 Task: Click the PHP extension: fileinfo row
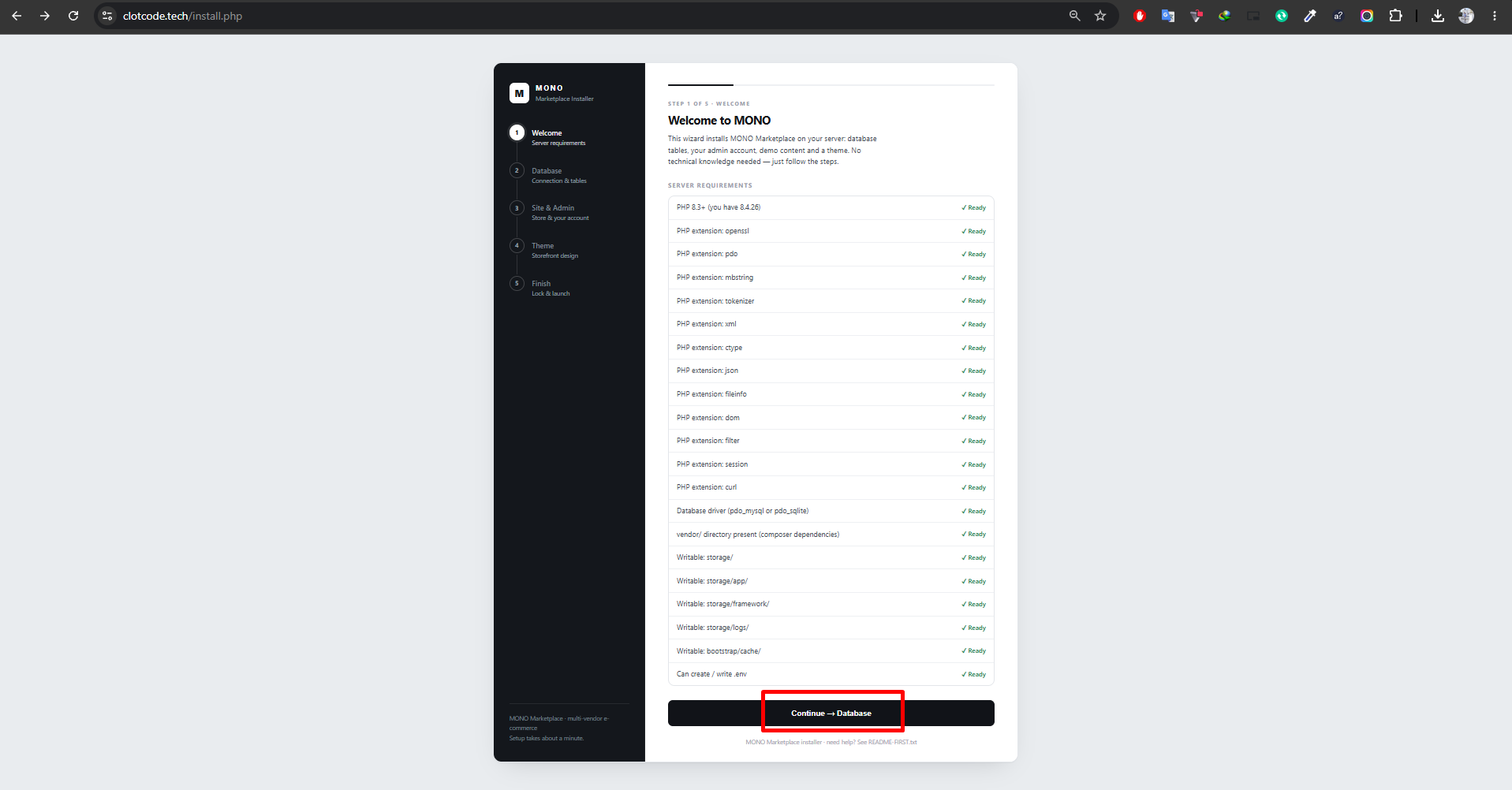(x=831, y=394)
